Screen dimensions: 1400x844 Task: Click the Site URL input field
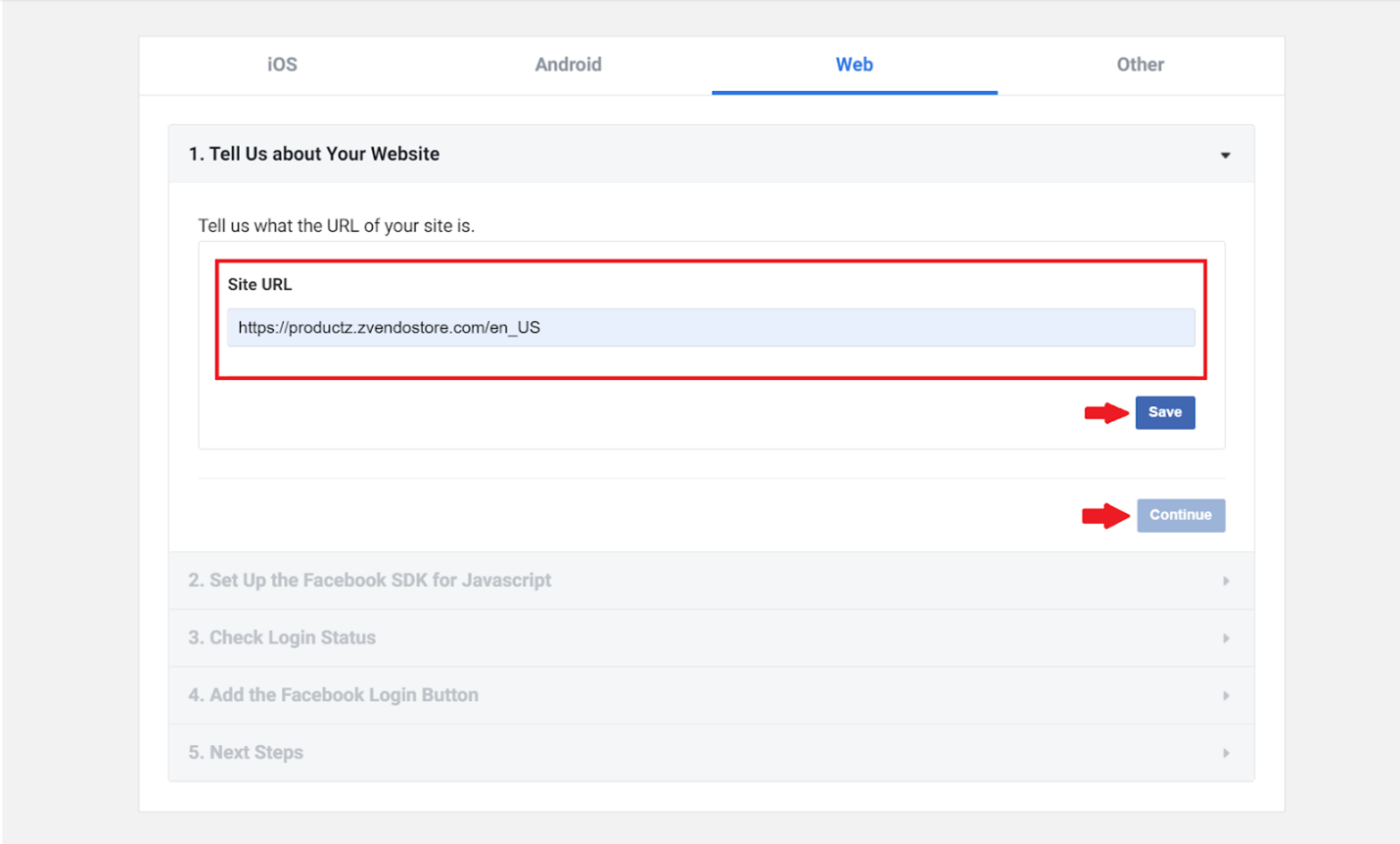pyautogui.click(x=711, y=327)
